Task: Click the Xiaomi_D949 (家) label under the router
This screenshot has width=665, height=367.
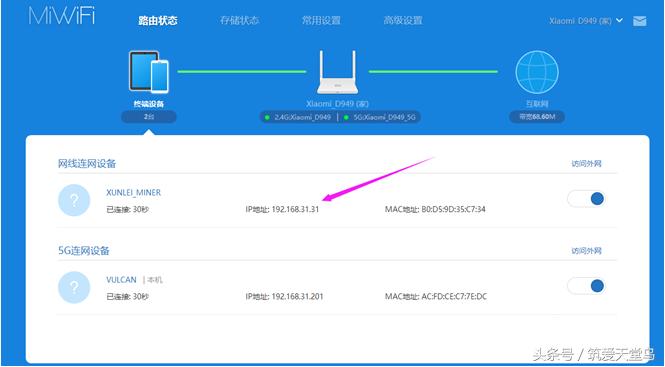Action: click(x=337, y=104)
